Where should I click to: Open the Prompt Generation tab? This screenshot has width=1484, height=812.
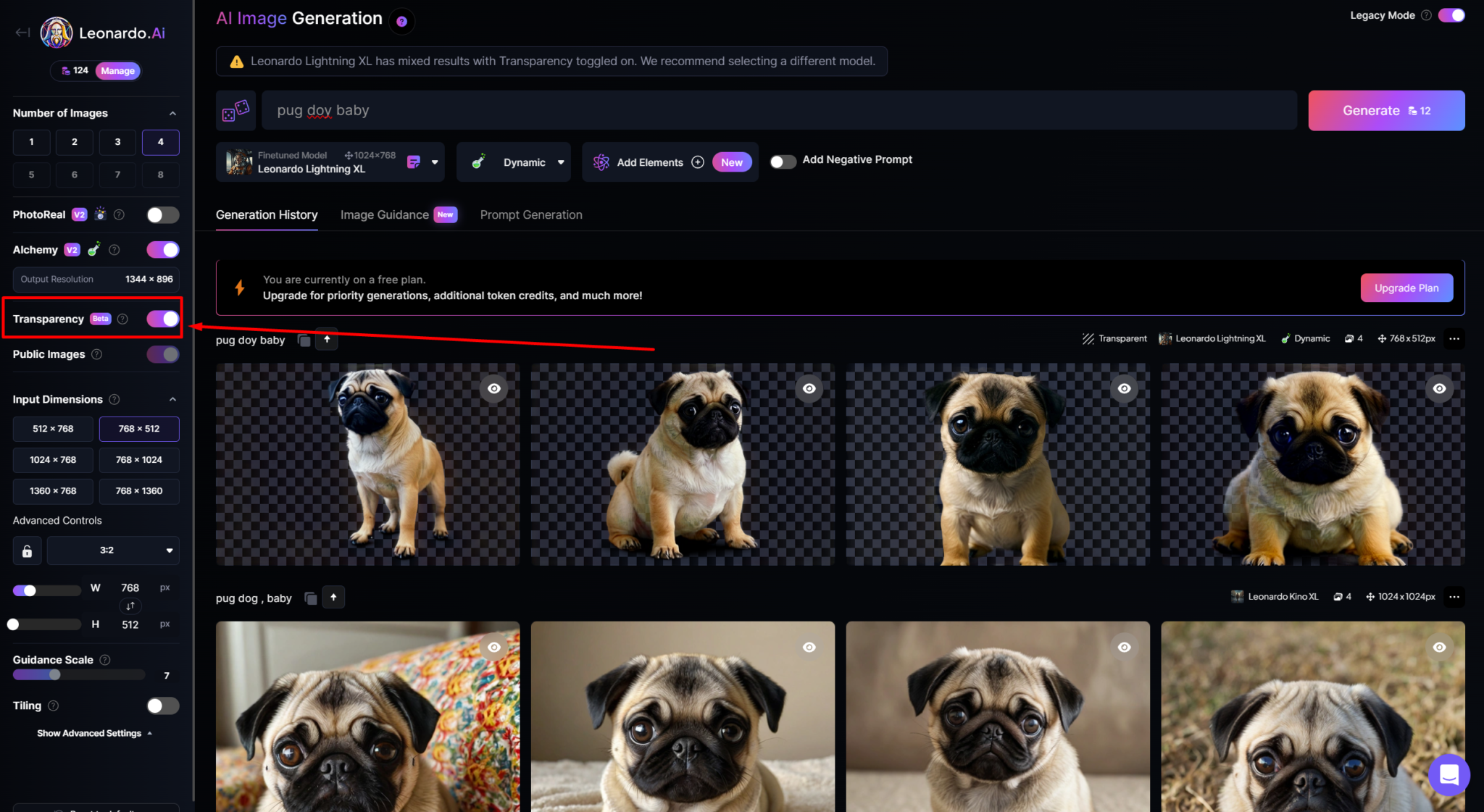tap(530, 215)
